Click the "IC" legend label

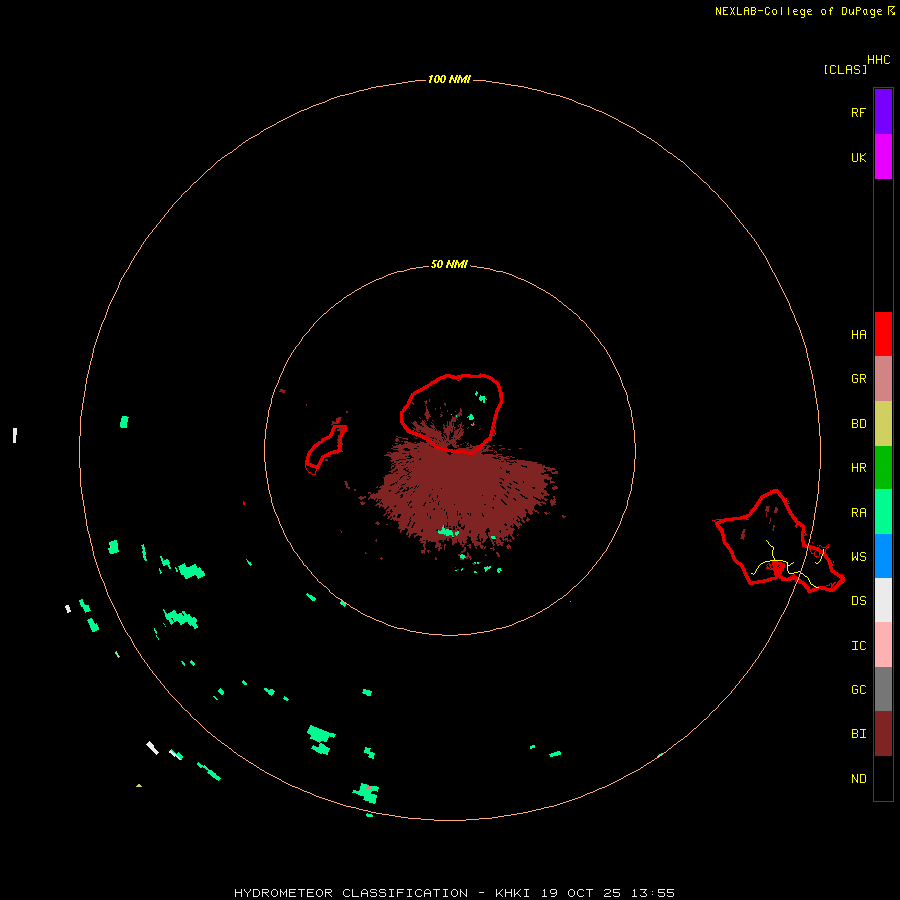858,646
